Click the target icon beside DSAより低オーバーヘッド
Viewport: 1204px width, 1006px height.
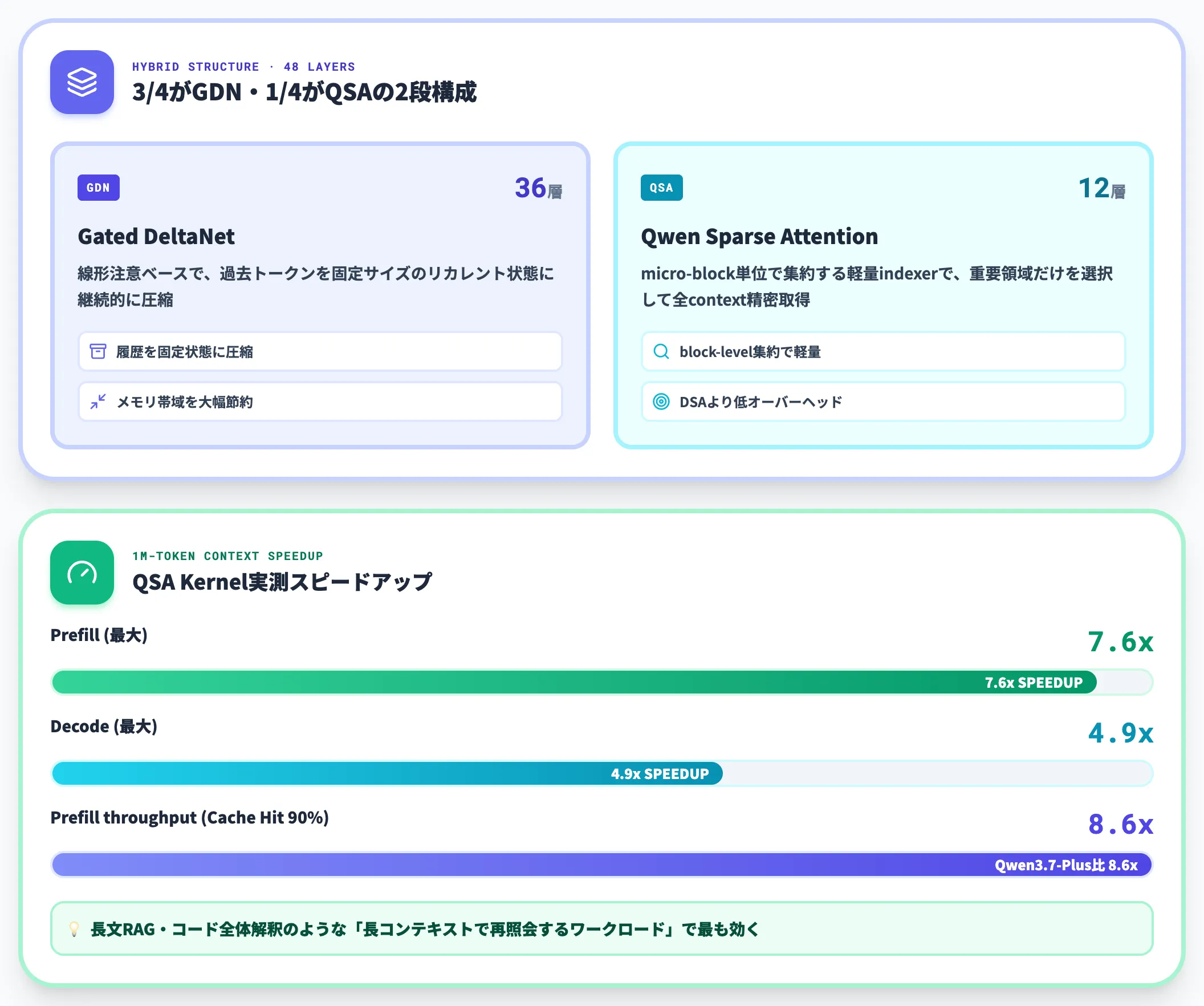(x=661, y=401)
